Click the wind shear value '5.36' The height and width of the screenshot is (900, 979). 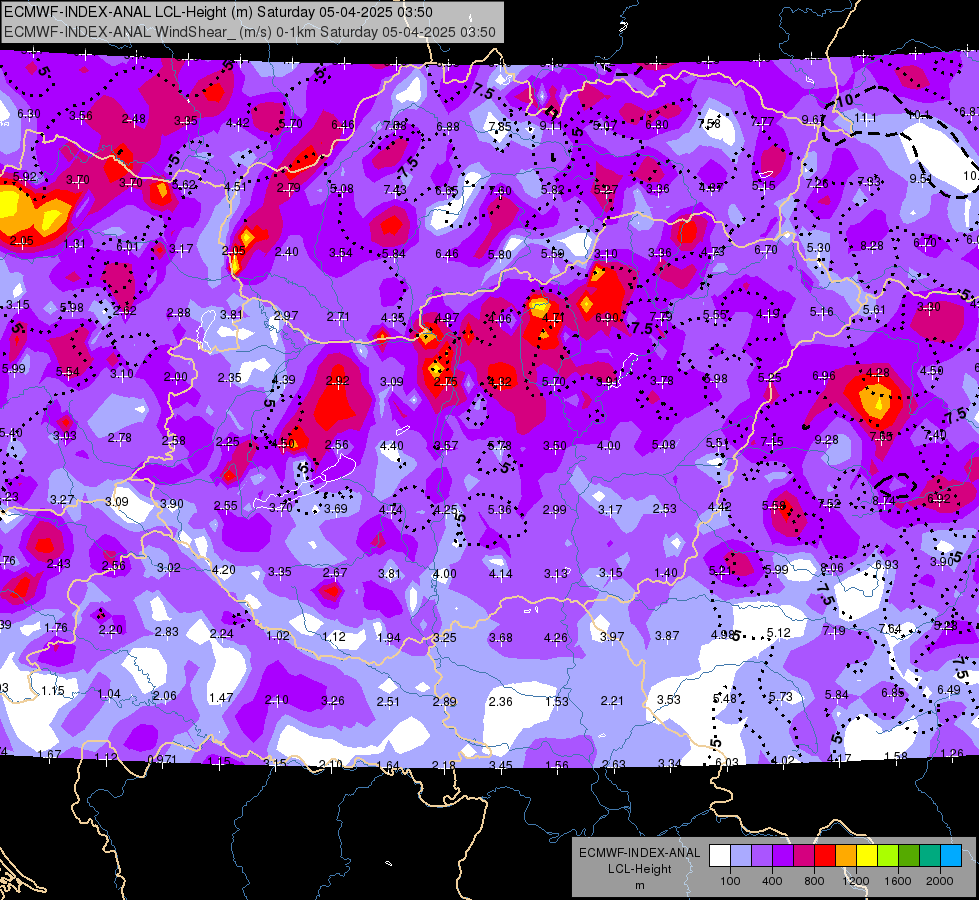point(499,510)
